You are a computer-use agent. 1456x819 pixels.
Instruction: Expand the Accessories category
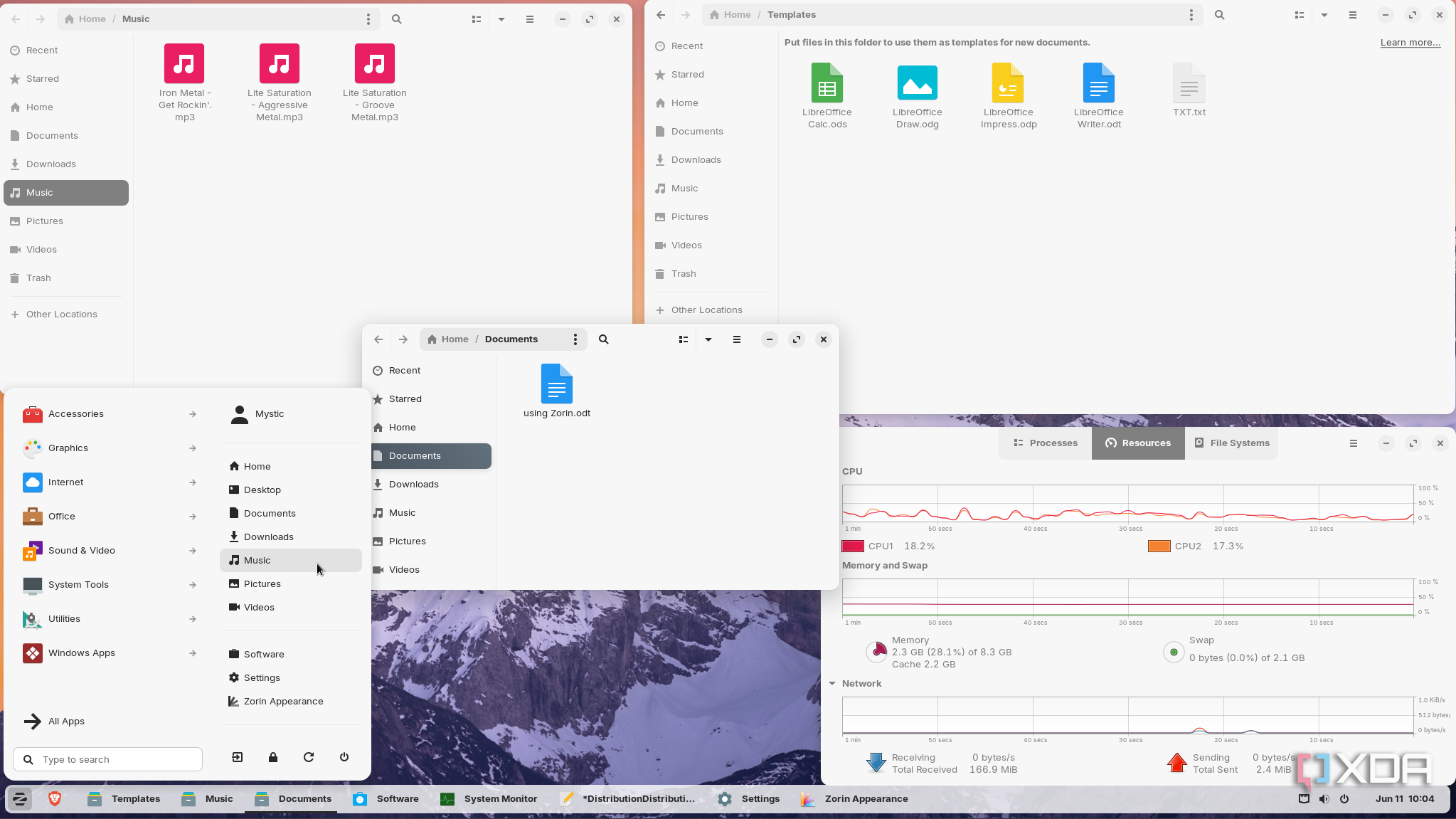click(110, 414)
